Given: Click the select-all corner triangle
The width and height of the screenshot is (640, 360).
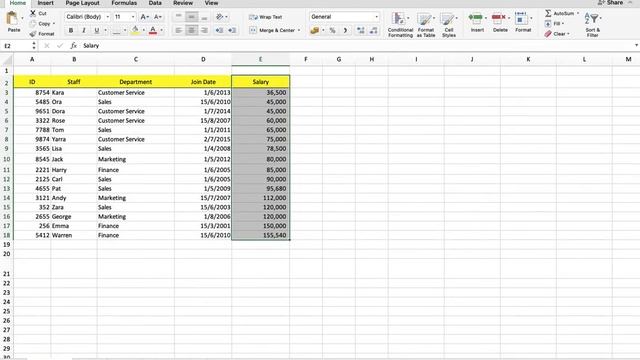Looking at the screenshot, I should coord(7,60).
